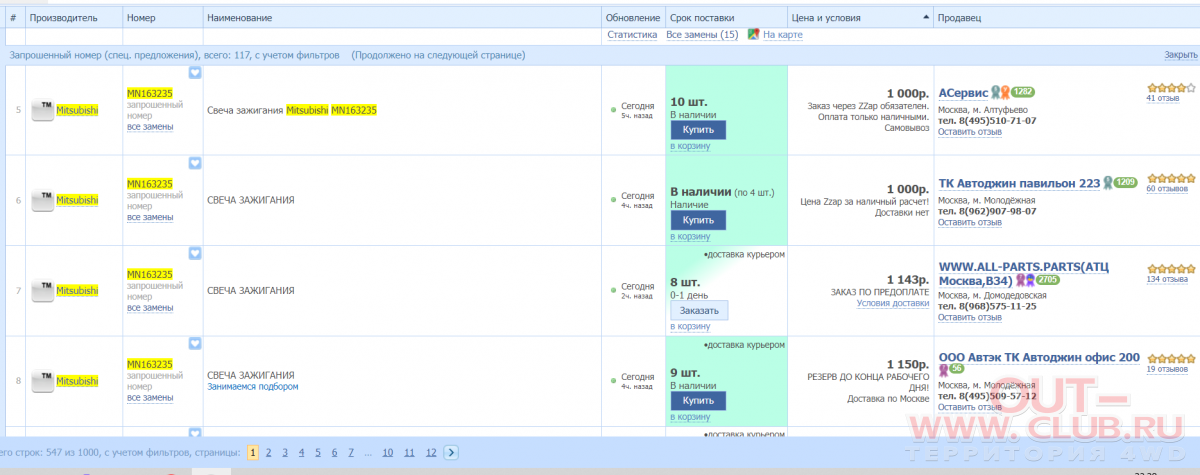Go to results page 5

point(318,452)
